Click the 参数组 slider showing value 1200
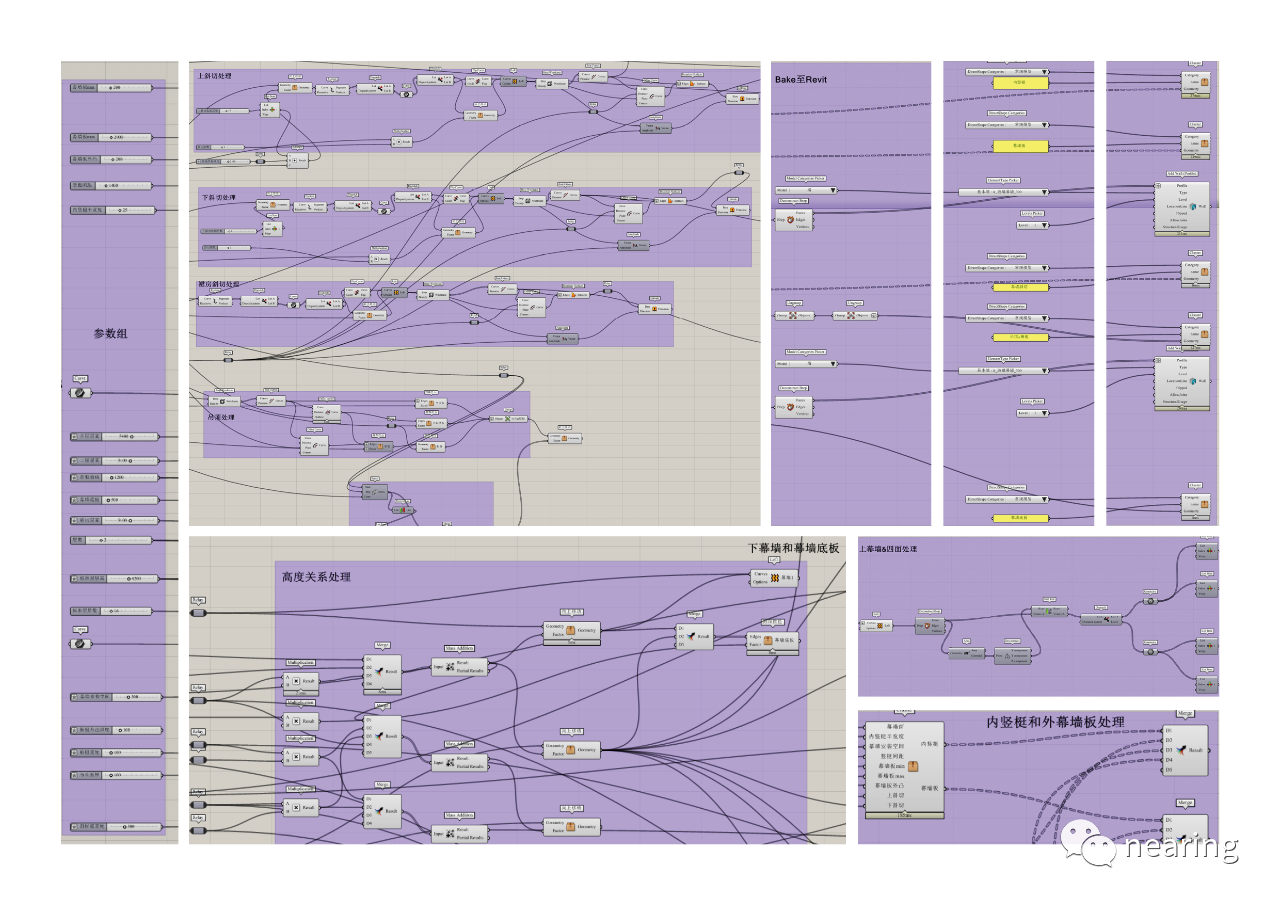The image size is (1280, 905). pyautogui.click(x=114, y=478)
